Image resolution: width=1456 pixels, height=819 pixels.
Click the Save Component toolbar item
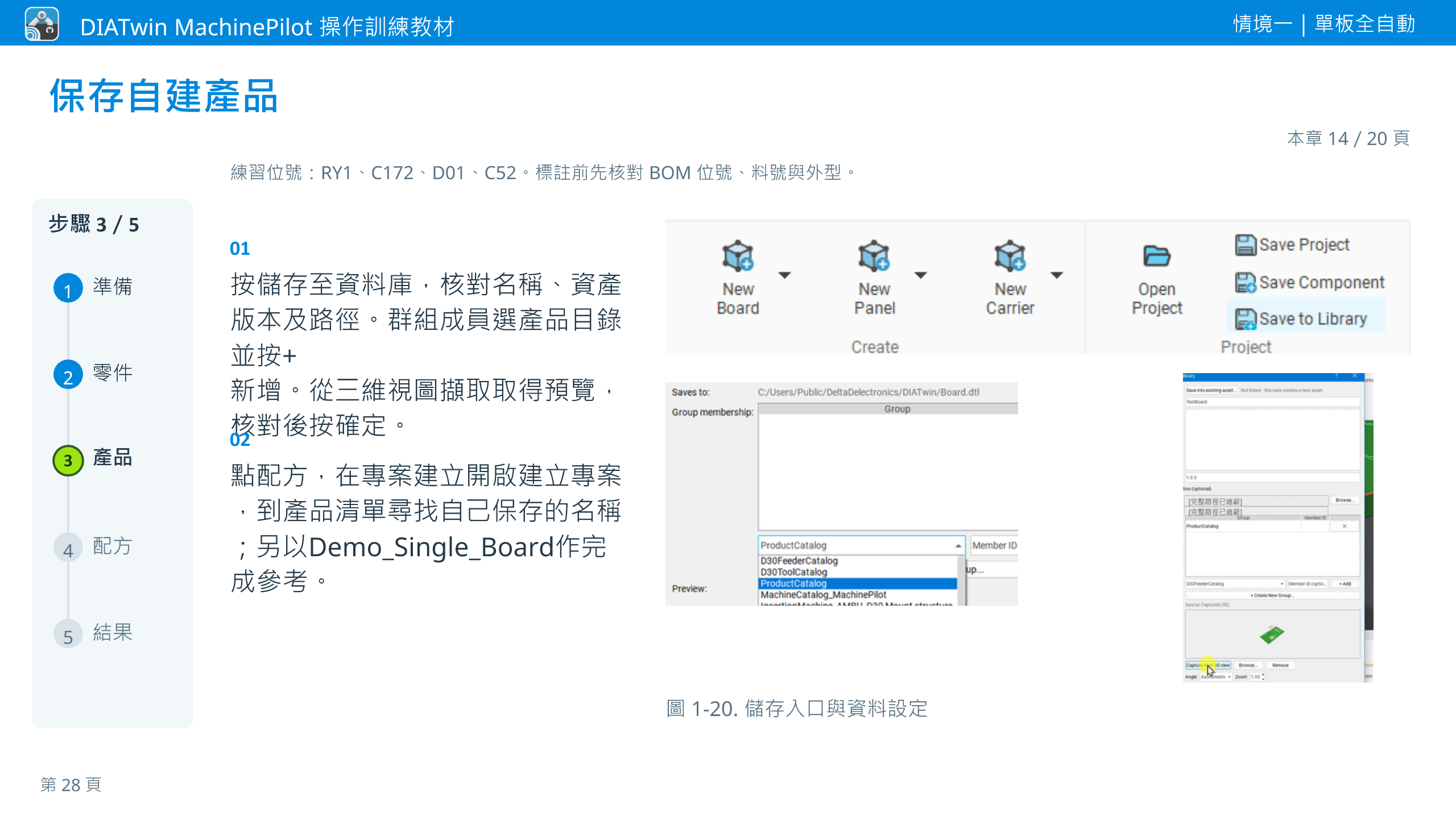pos(1309,282)
